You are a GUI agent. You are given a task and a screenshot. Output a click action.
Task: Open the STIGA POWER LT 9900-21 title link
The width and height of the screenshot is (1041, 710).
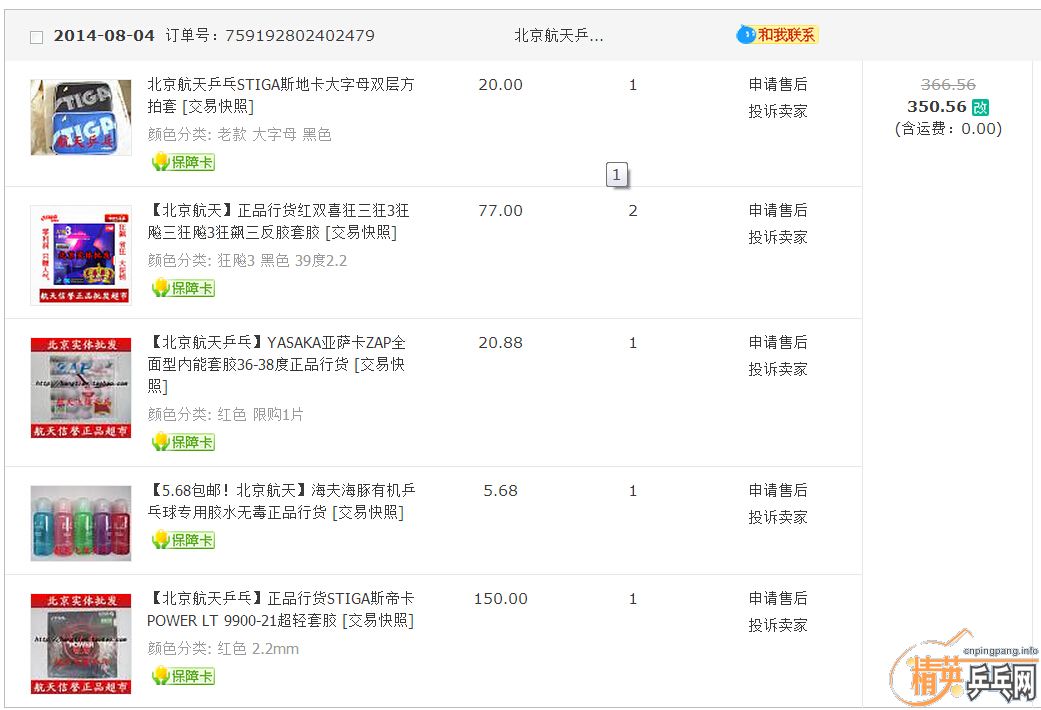click(x=280, y=609)
